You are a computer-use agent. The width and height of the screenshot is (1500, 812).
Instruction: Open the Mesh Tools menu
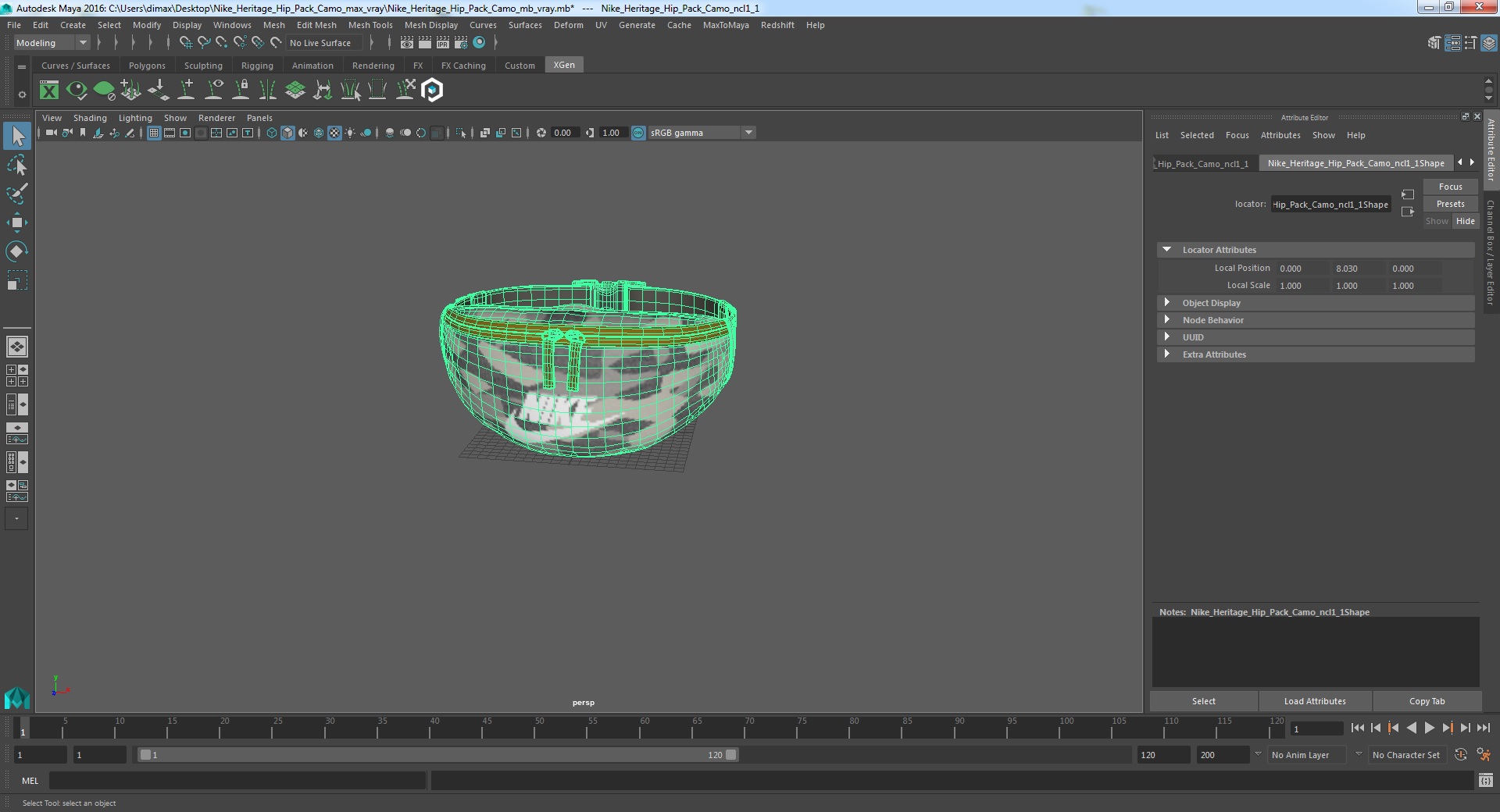pyautogui.click(x=370, y=25)
